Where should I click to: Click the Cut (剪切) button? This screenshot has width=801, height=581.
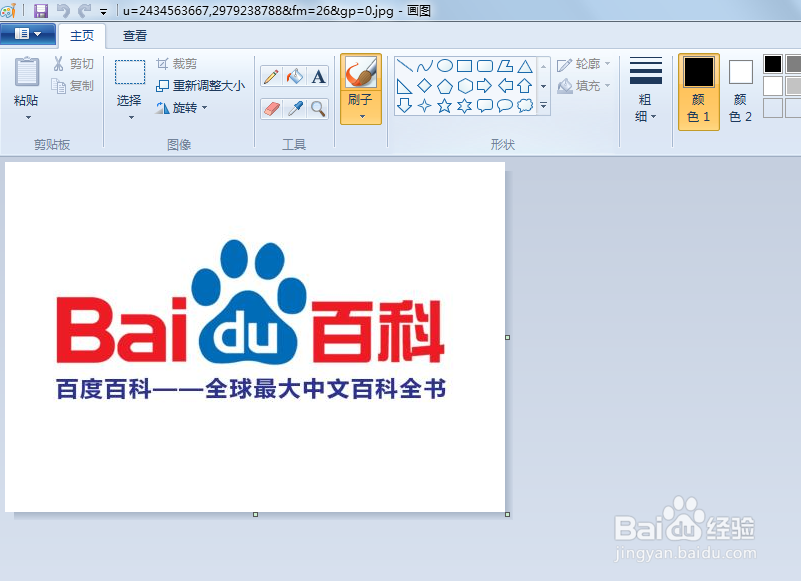pyautogui.click(x=74, y=64)
